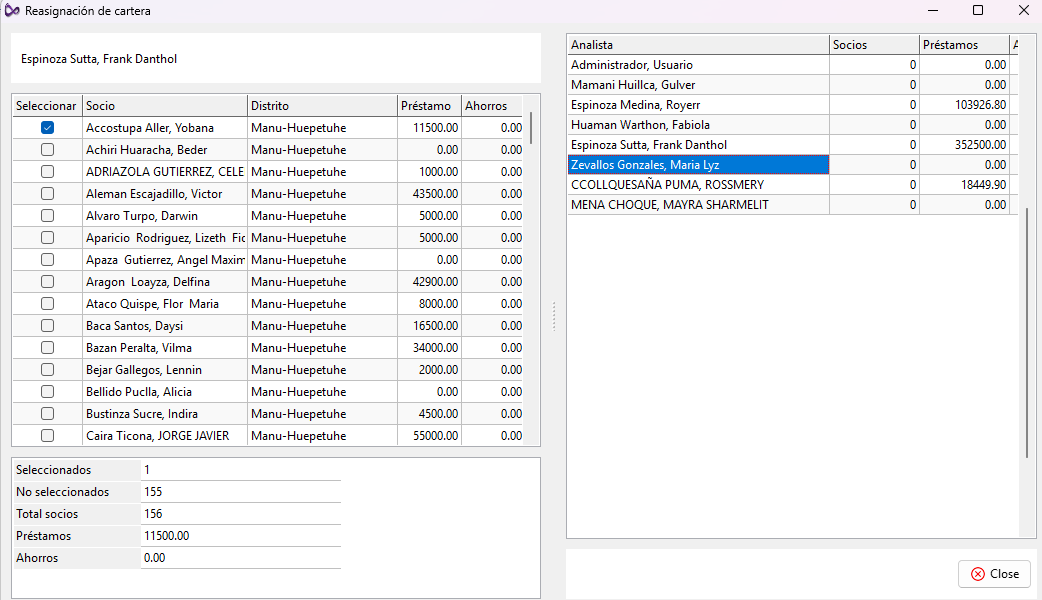Click the analyst panel vertical scrollbar
The image size is (1042, 600).
pos(1026,330)
